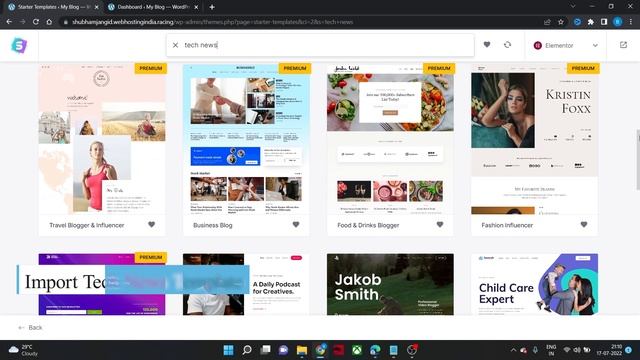
Task: Close the Dashboard browser tab
Action: click(196, 7)
